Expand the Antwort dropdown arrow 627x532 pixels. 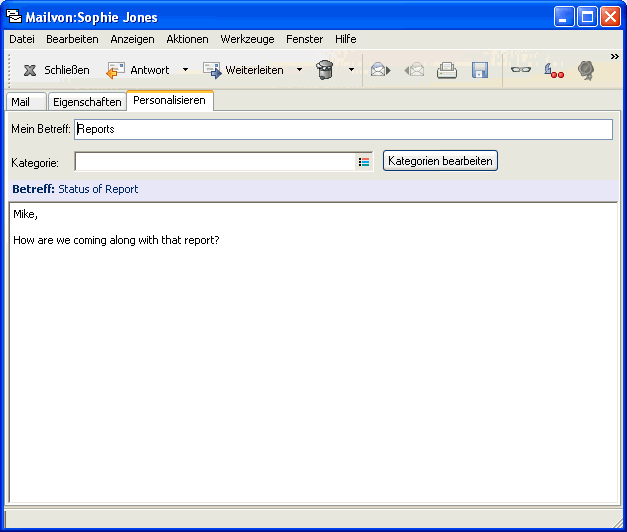[186, 70]
